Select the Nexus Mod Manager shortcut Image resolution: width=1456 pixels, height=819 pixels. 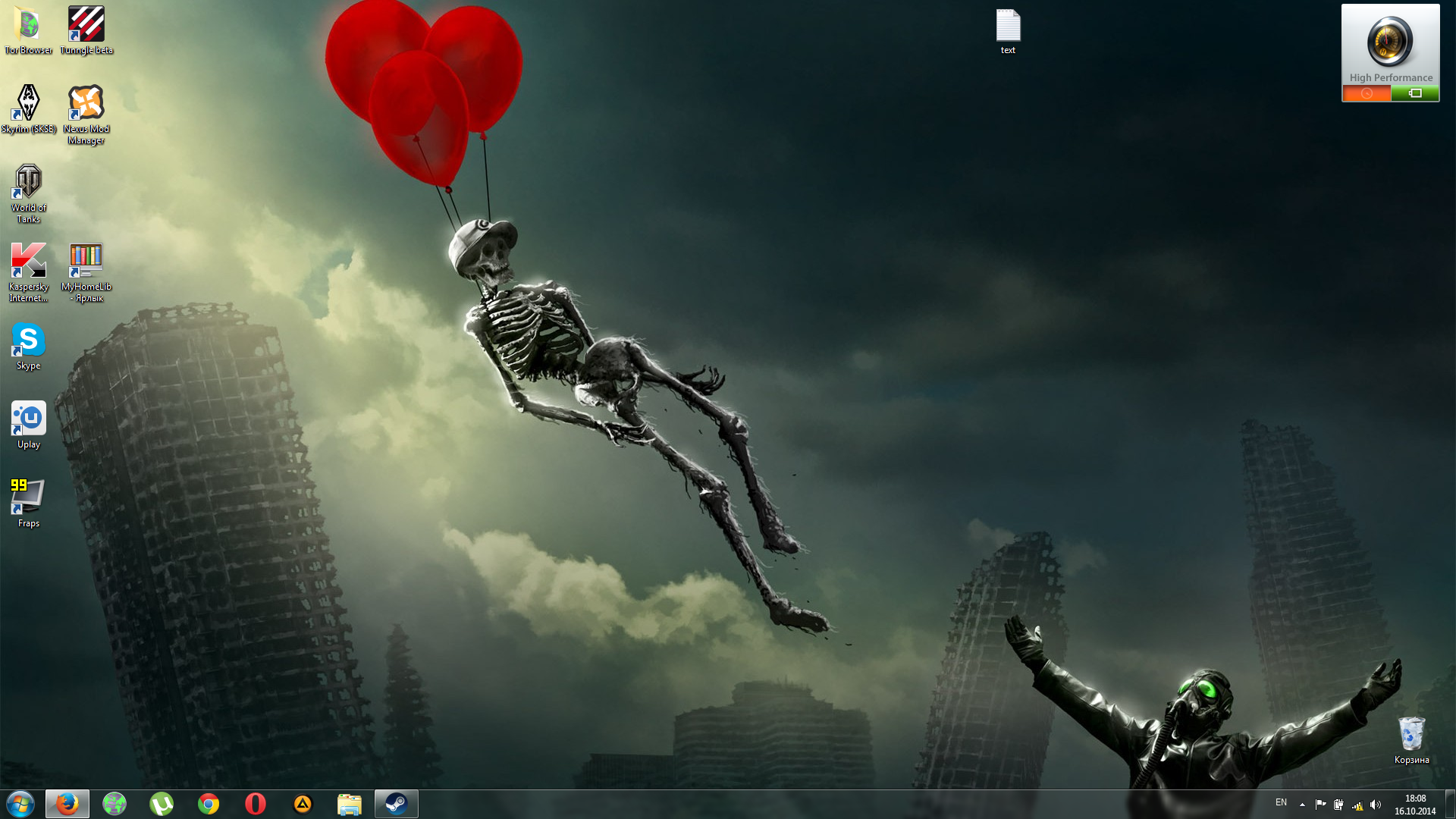pyautogui.click(x=86, y=114)
